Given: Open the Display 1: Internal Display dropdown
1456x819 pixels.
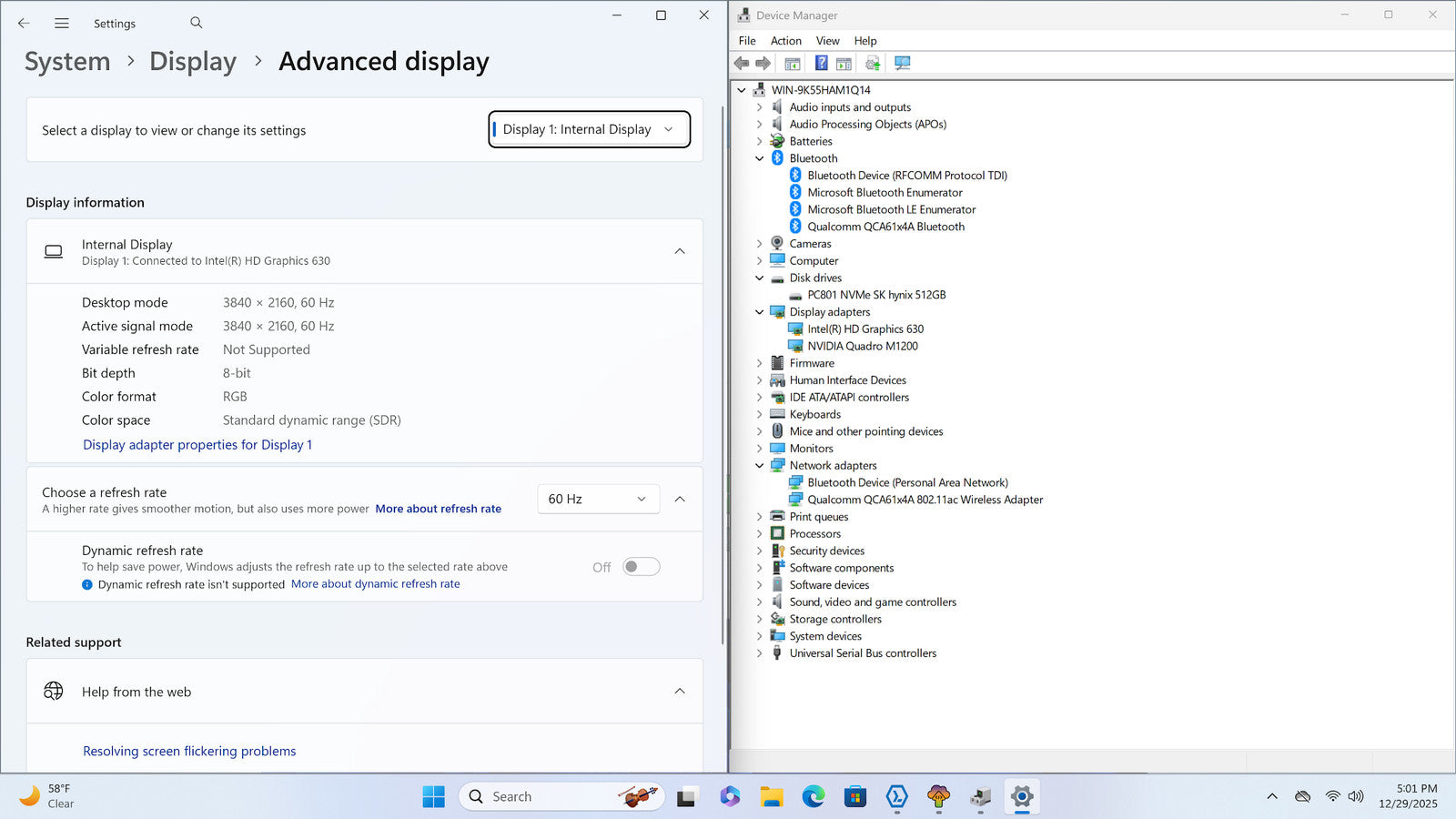Looking at the screenshot, I should coord(589,129).
